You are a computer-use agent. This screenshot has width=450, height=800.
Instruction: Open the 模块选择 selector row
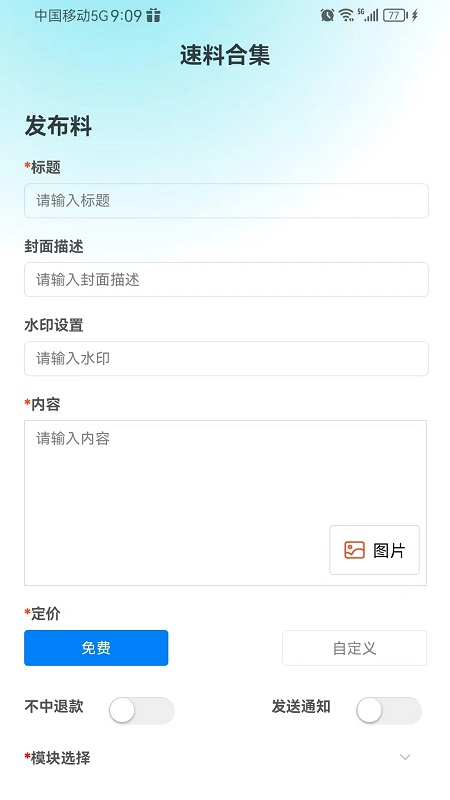(x=225, y=758)
